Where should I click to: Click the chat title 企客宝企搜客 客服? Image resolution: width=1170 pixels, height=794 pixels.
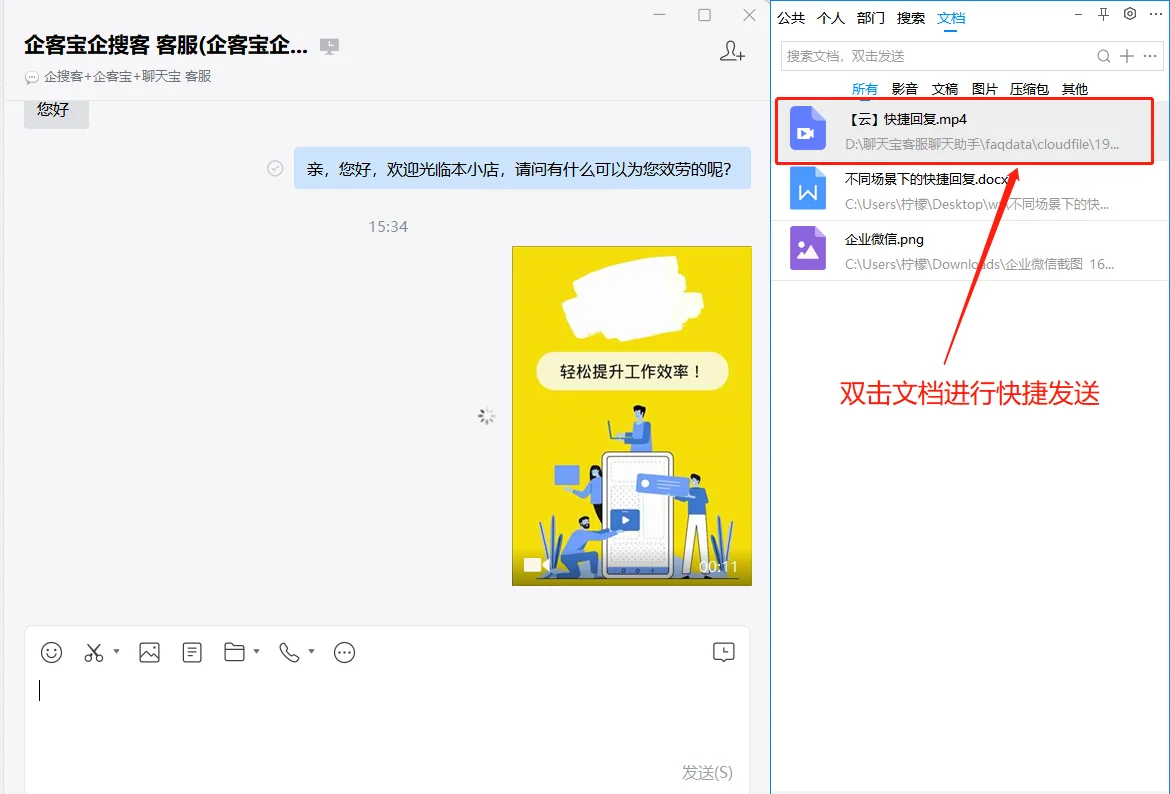pos(166,46)
